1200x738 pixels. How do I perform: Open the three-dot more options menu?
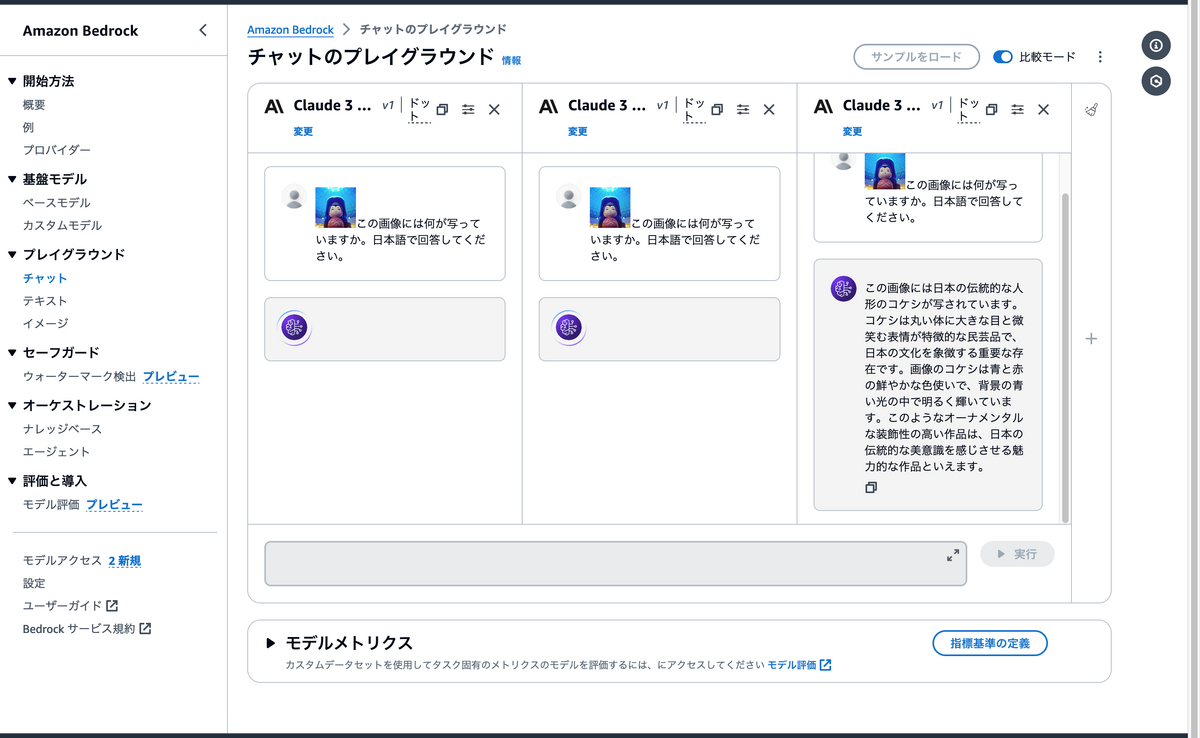click(1100, 57)
